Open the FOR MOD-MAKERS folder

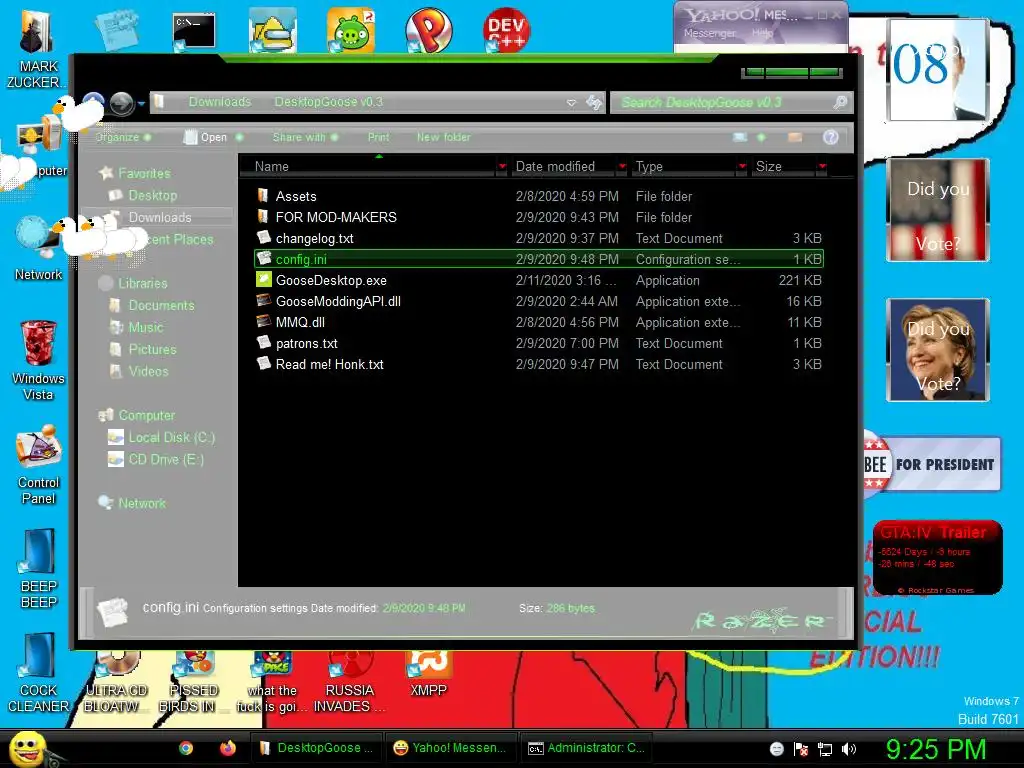pos(336,217)
